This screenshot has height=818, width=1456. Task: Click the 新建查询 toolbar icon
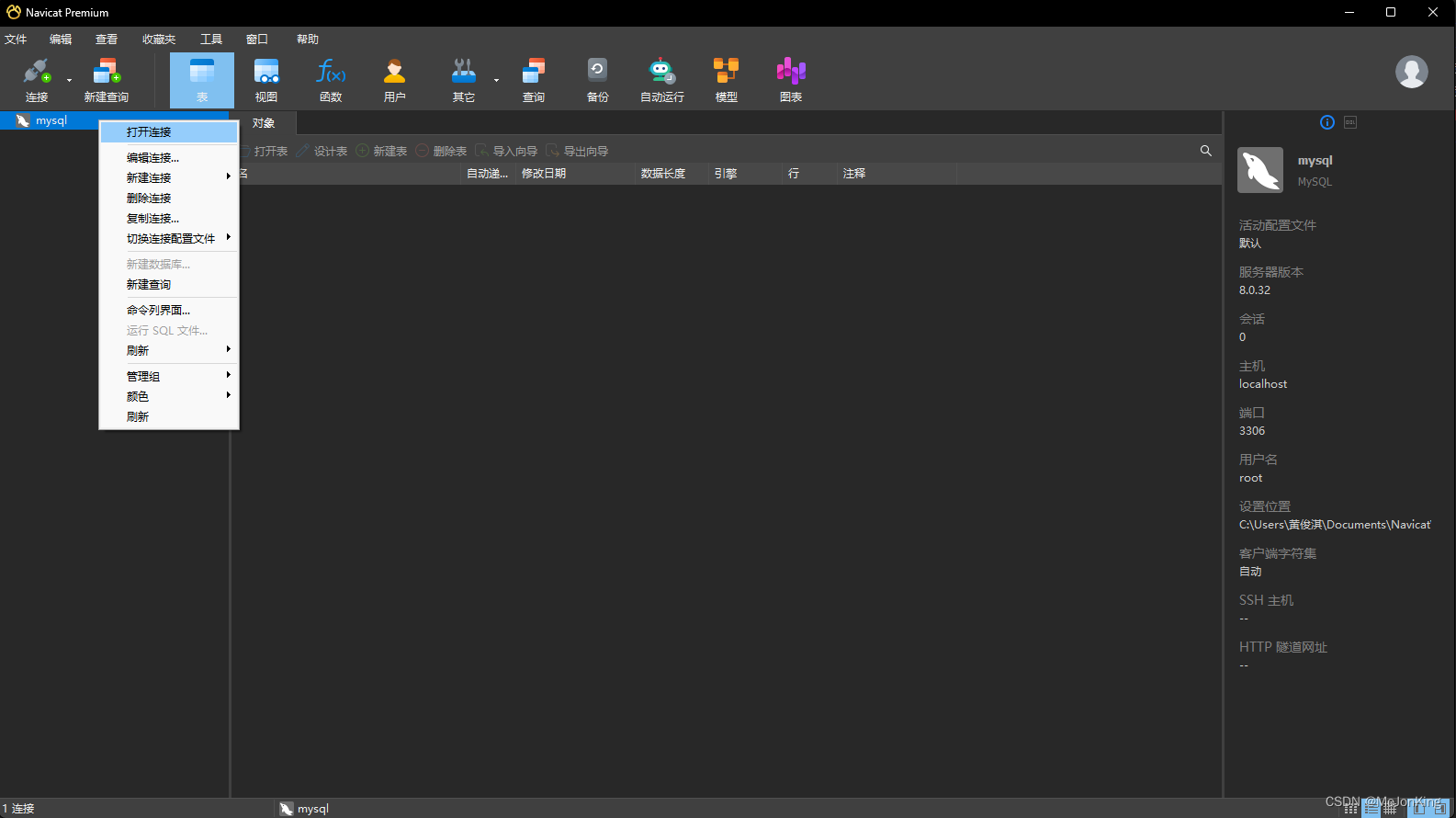[107, 80]
